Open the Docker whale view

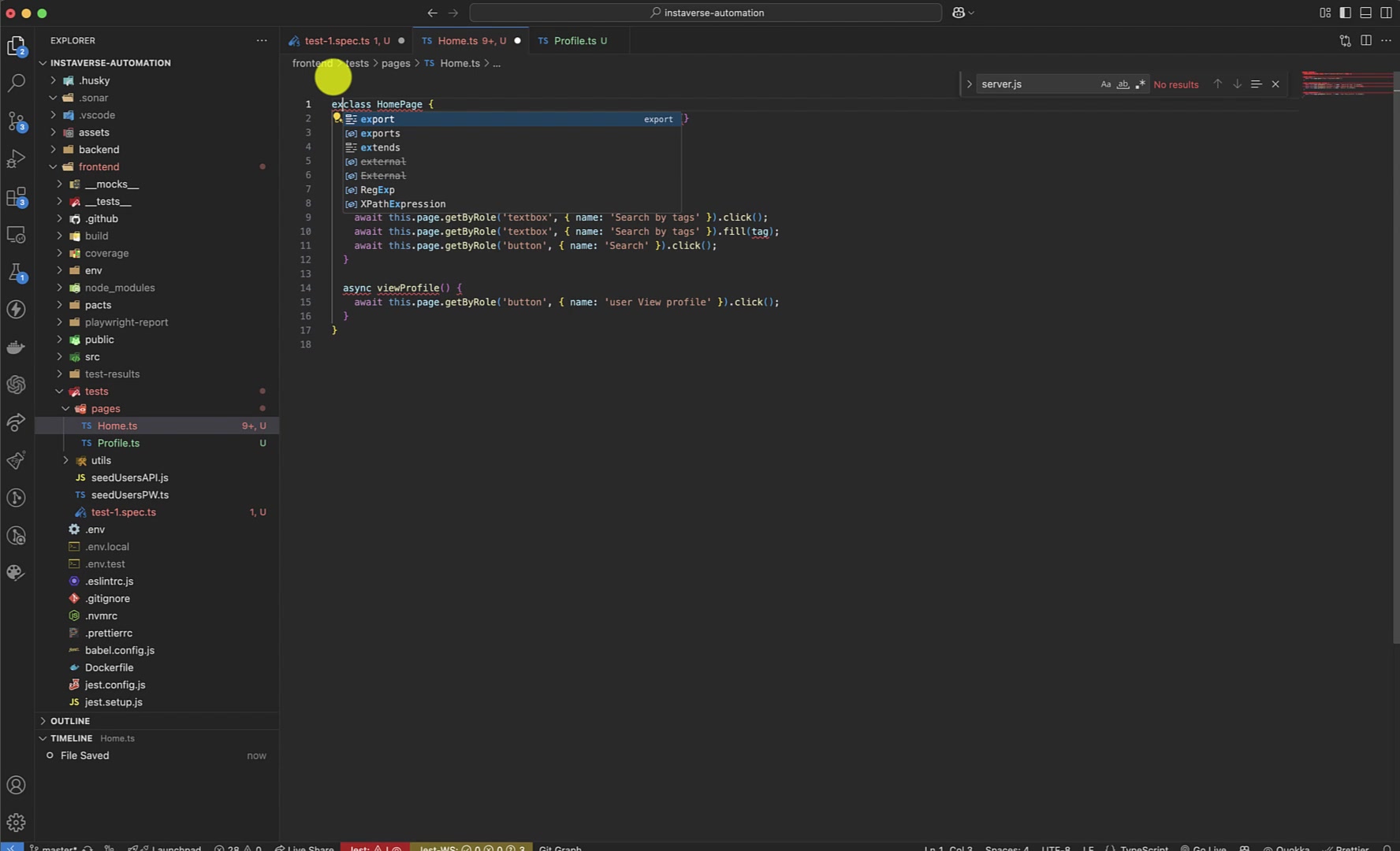click(16, 347)
